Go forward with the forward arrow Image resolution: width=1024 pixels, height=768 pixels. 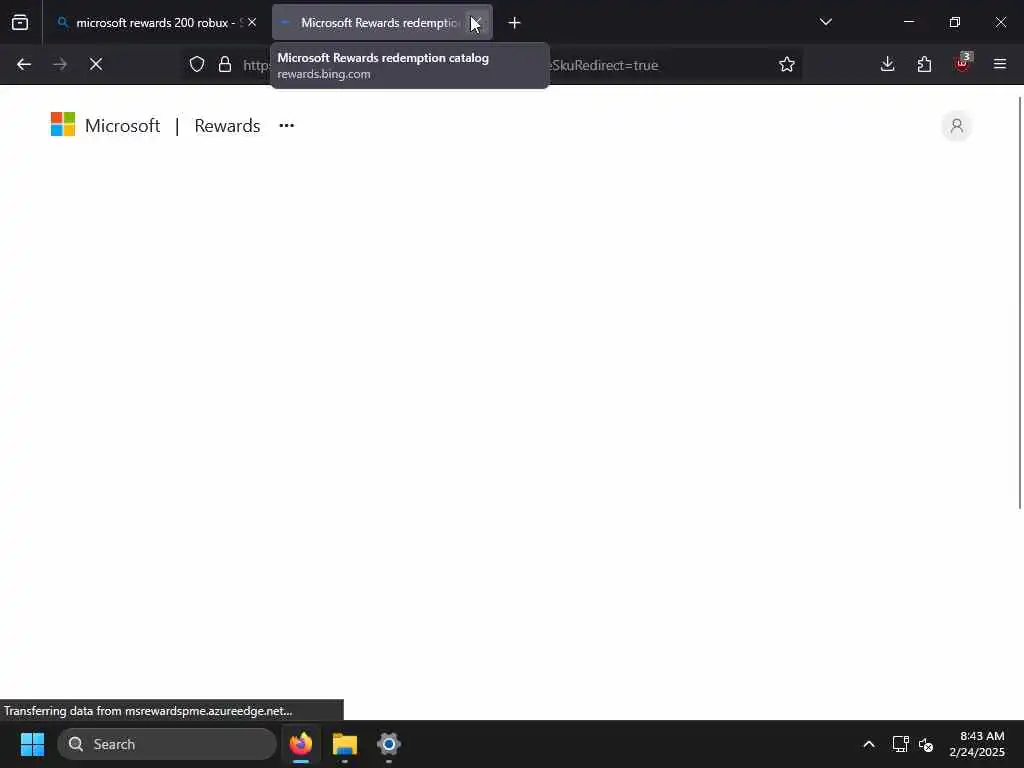(60, 64)
